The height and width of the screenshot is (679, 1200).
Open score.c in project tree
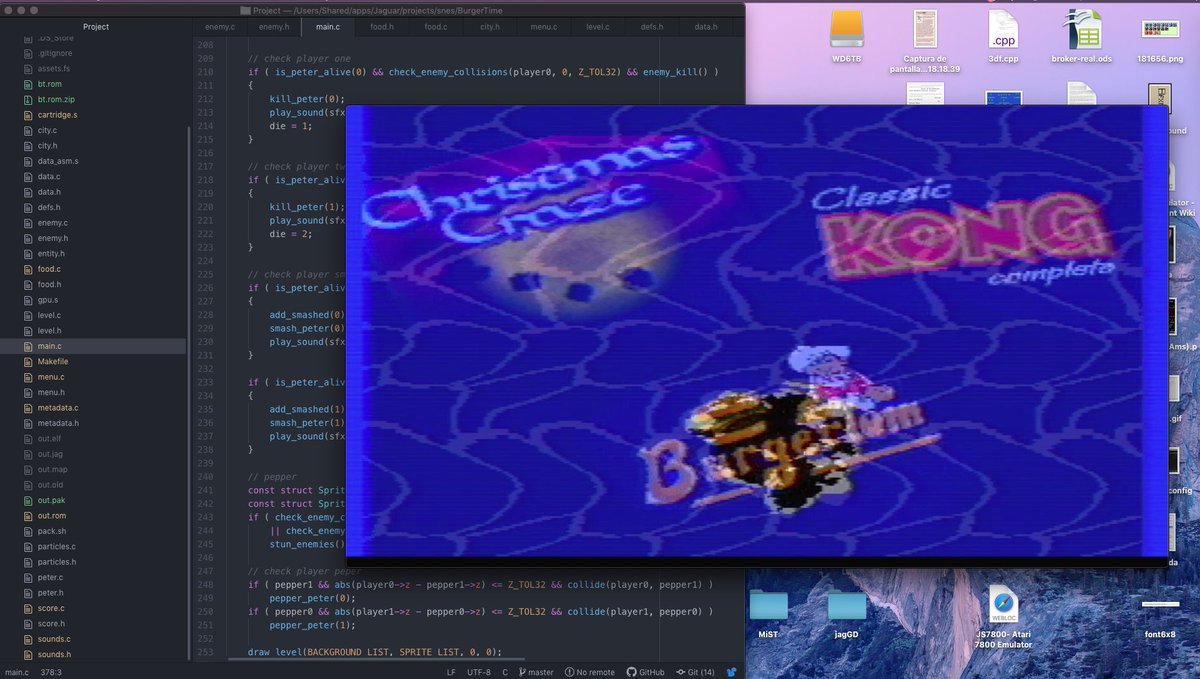pos(51,608)
